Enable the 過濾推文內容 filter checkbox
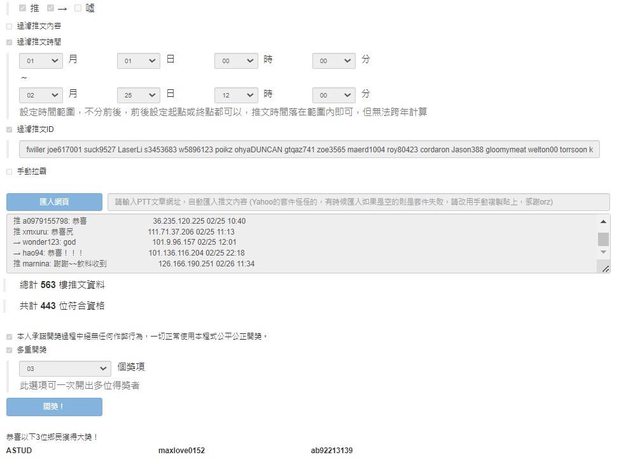 (10, 26)
